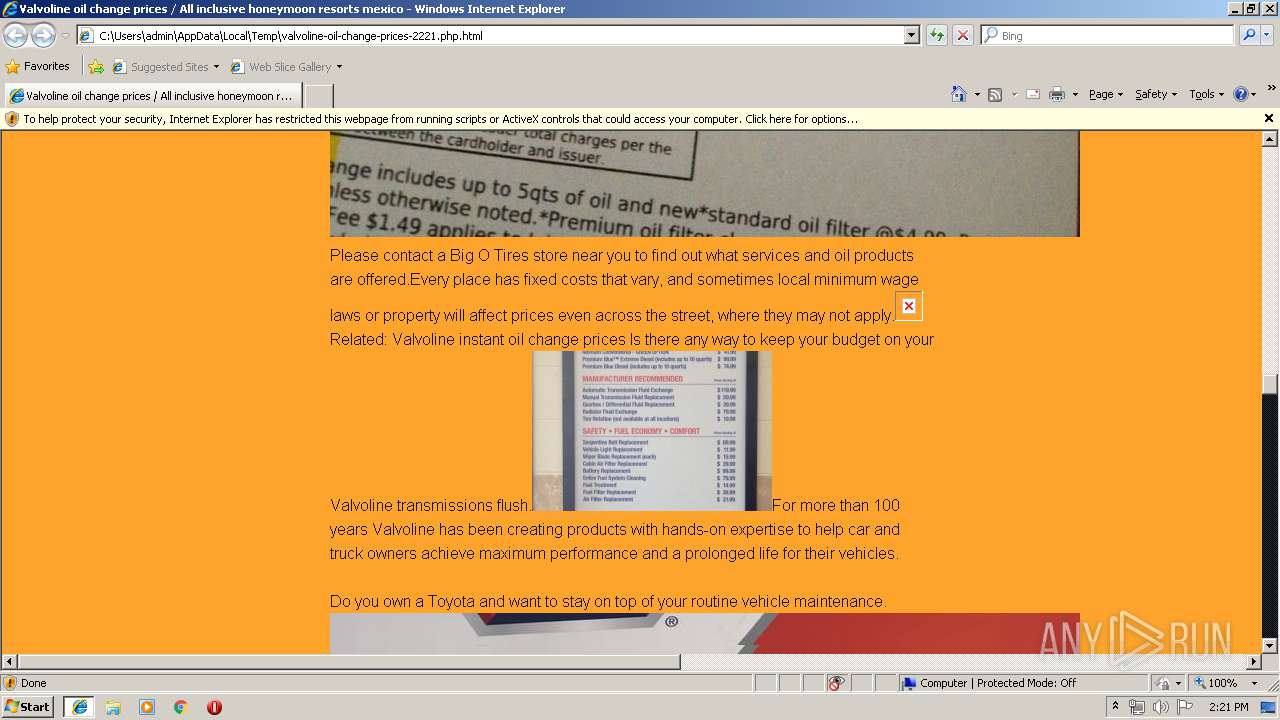Click the Refresh page icon
The width and height of the screenshot is (1280, 720).
[937, 35]
